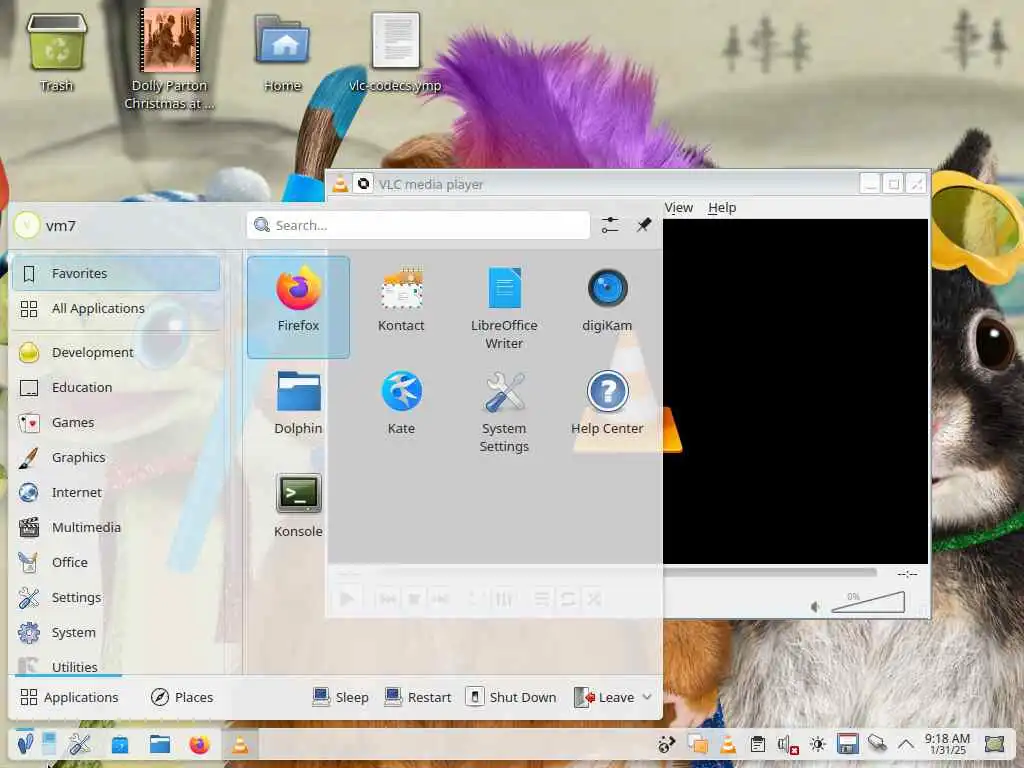Open the Help menu in VLC
This screenshot has height=768, width=1024.
tap(722, 208)
